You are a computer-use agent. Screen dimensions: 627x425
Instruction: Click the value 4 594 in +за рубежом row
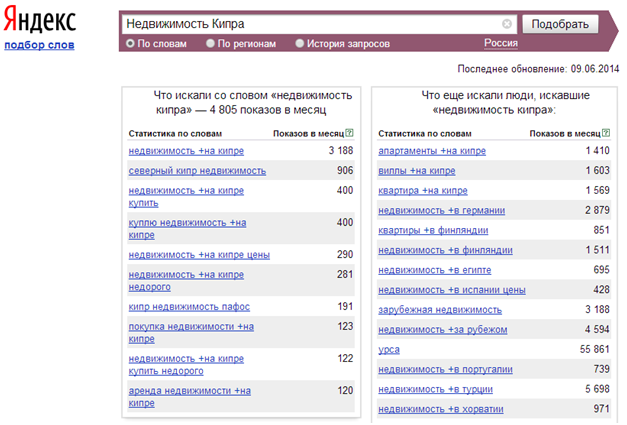click(x=597, y=329)
